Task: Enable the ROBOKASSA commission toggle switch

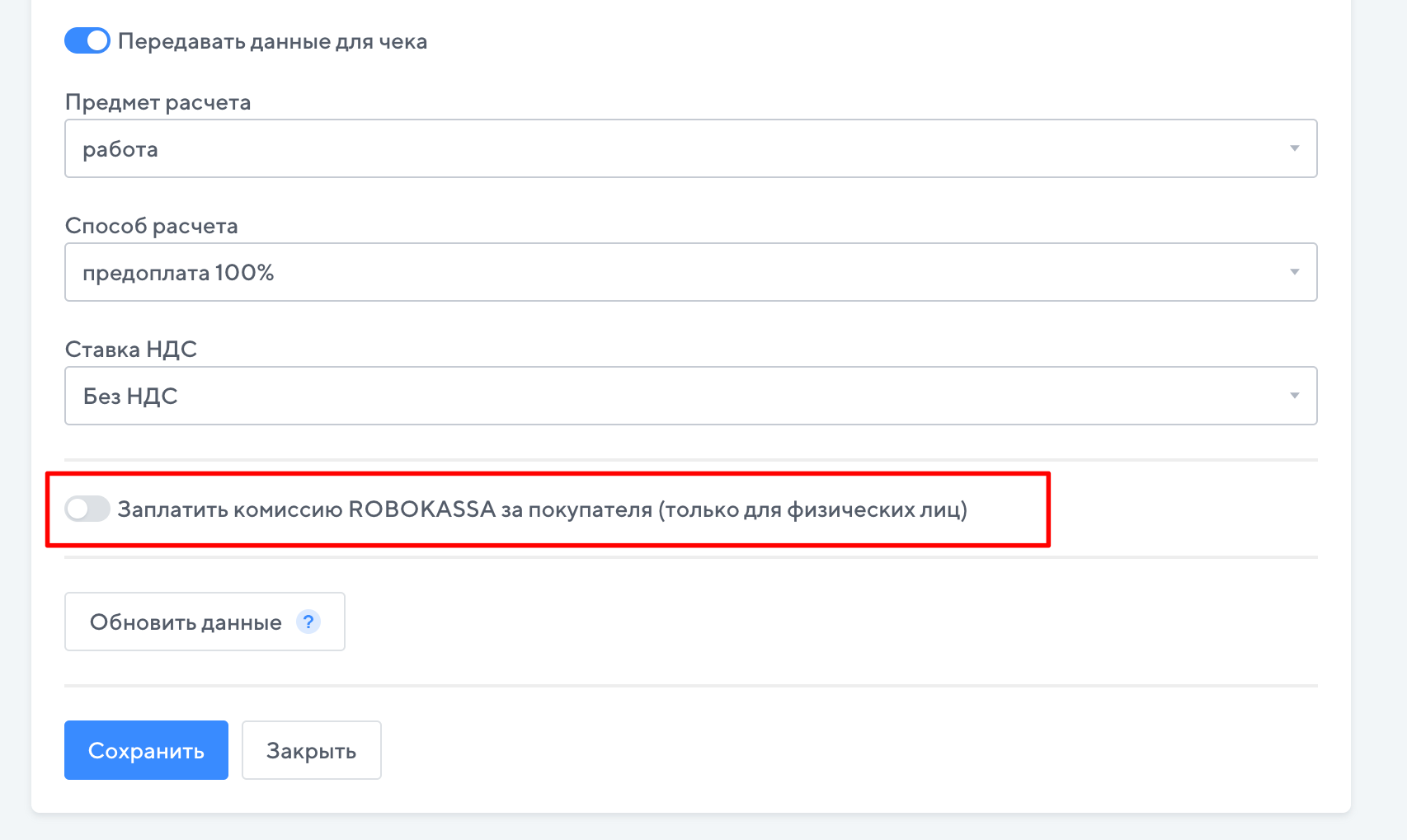Action: tap(87, 509)
